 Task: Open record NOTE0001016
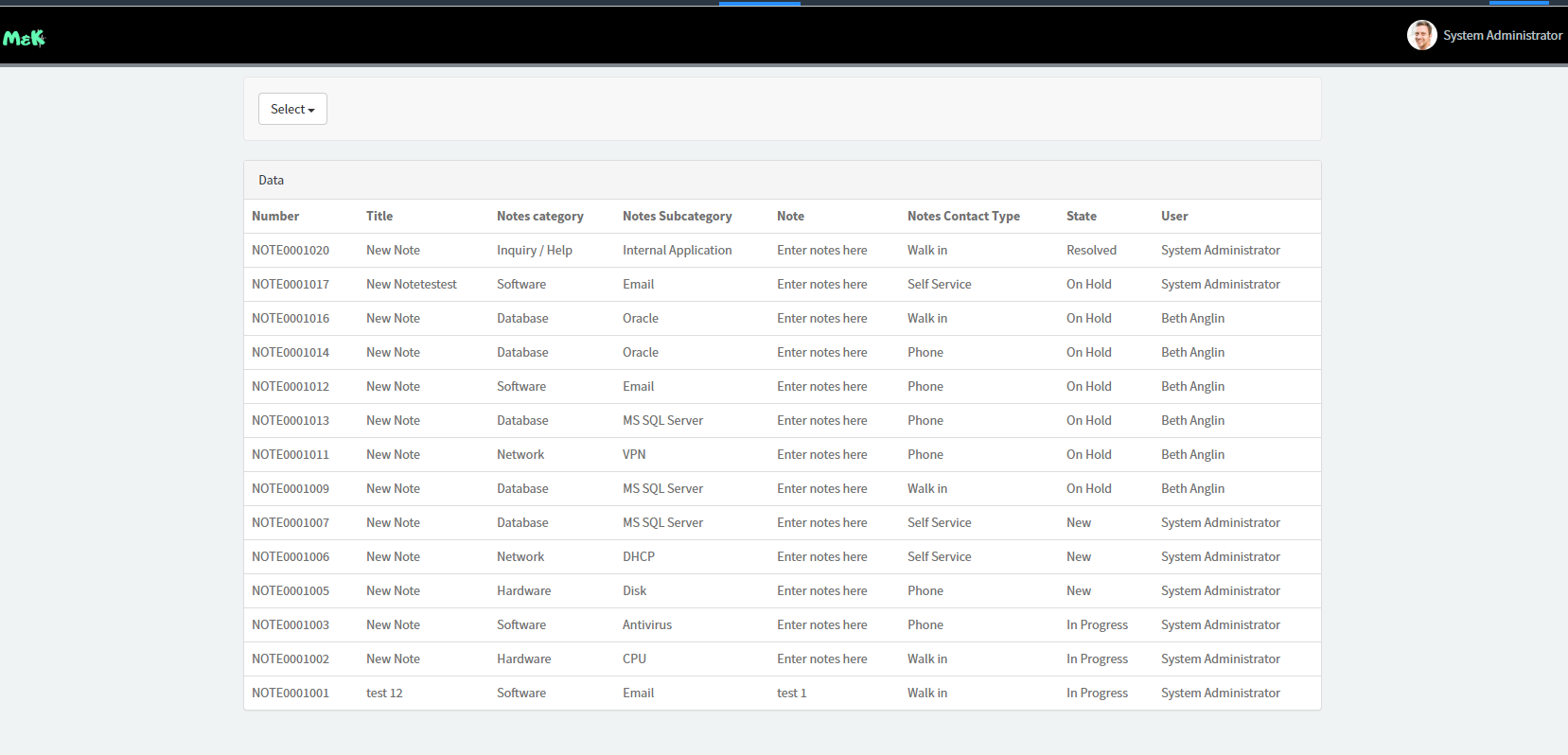point(291,318)
